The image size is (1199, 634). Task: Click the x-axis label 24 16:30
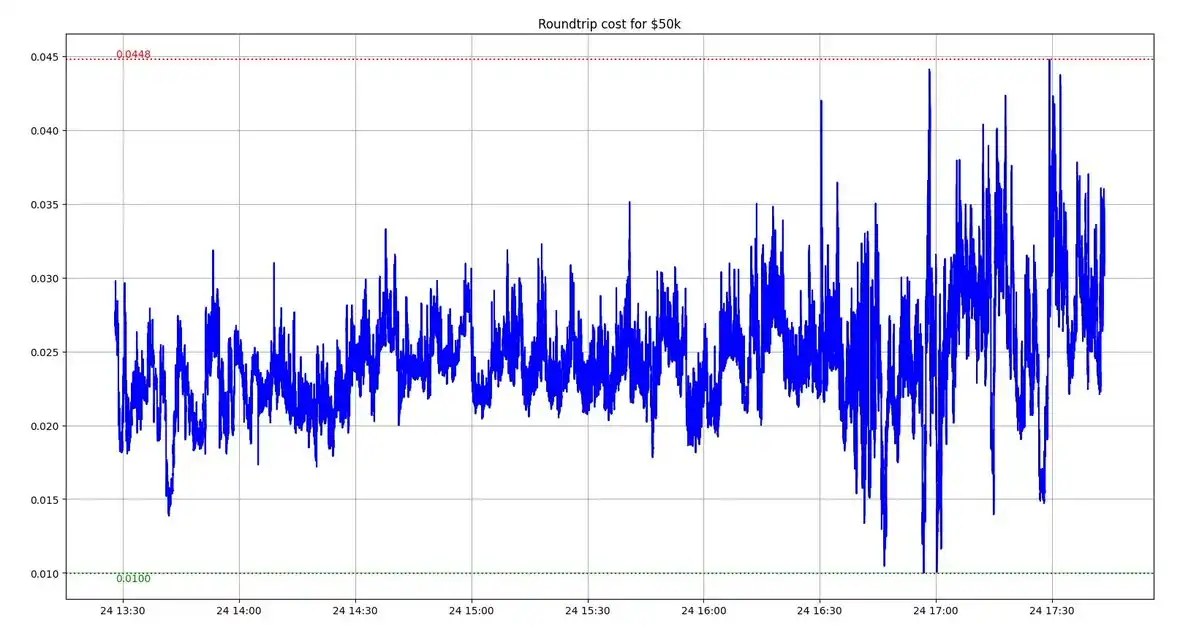(819, 610)
